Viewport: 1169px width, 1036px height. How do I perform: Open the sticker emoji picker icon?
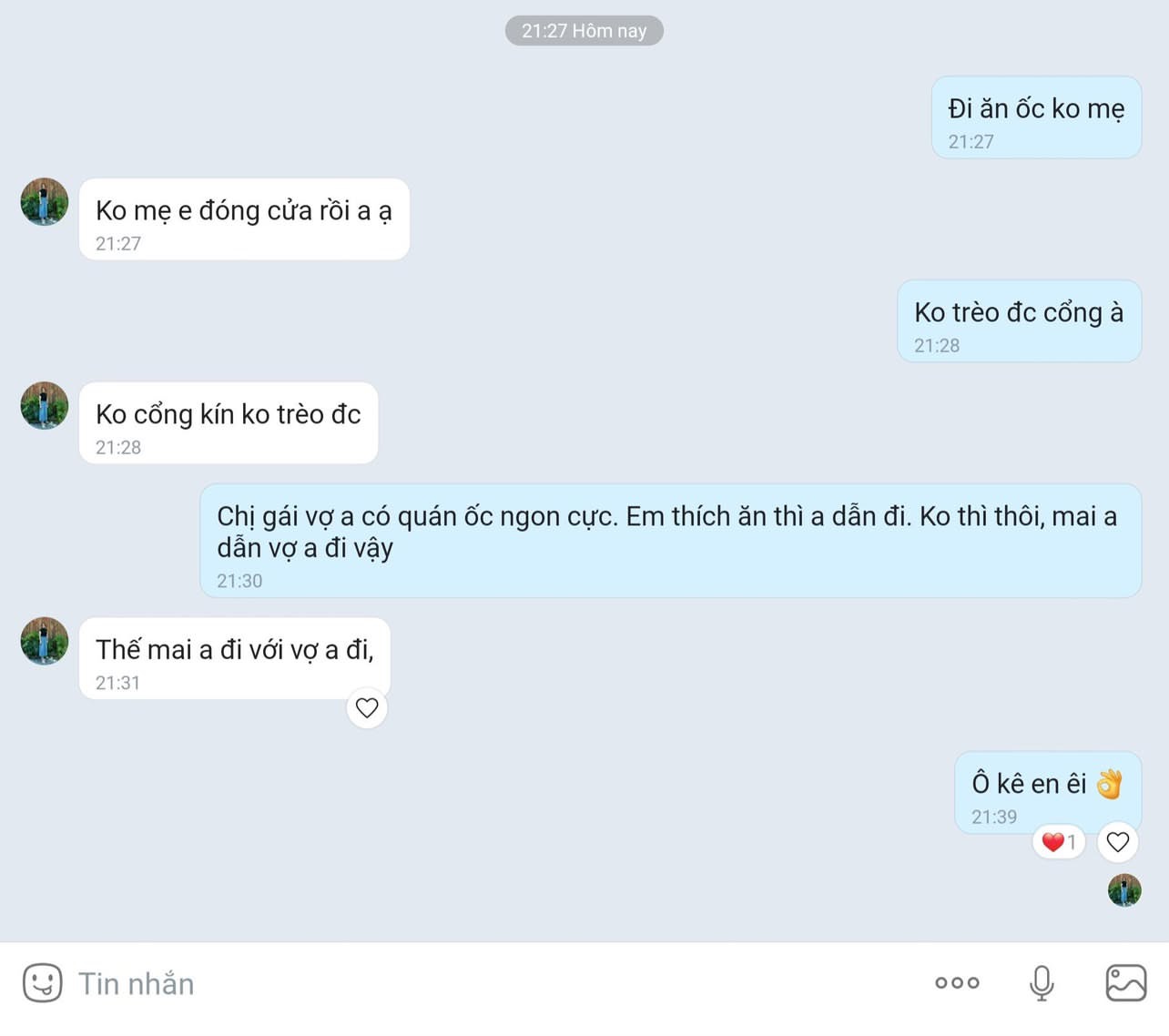(42, 983)
